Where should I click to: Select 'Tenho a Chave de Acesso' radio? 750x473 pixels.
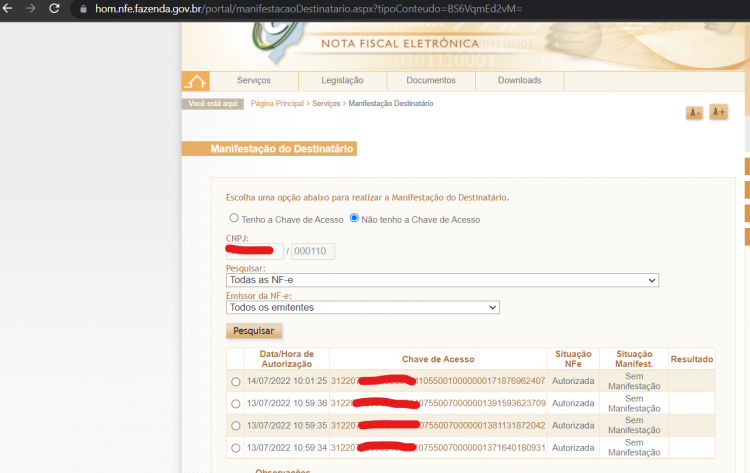click(234, 218)
